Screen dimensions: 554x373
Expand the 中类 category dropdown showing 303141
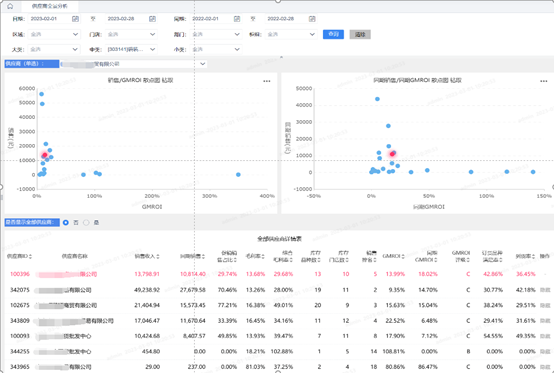131,49
